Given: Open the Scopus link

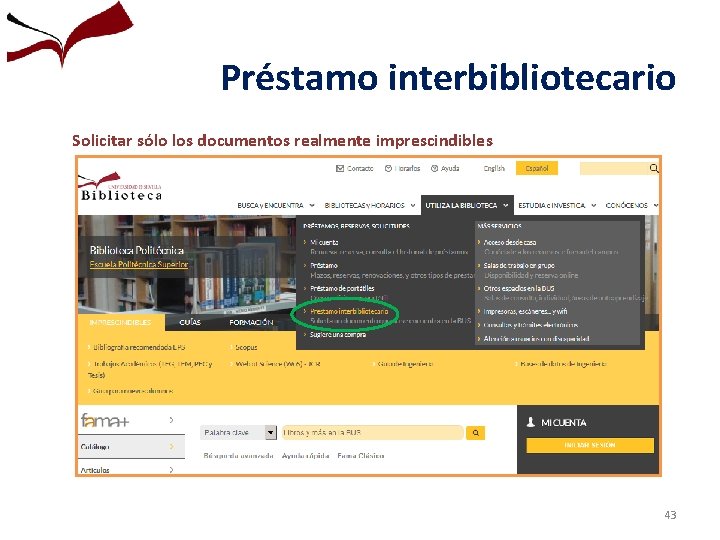Looking at the screenshot, I should (246, 347).
